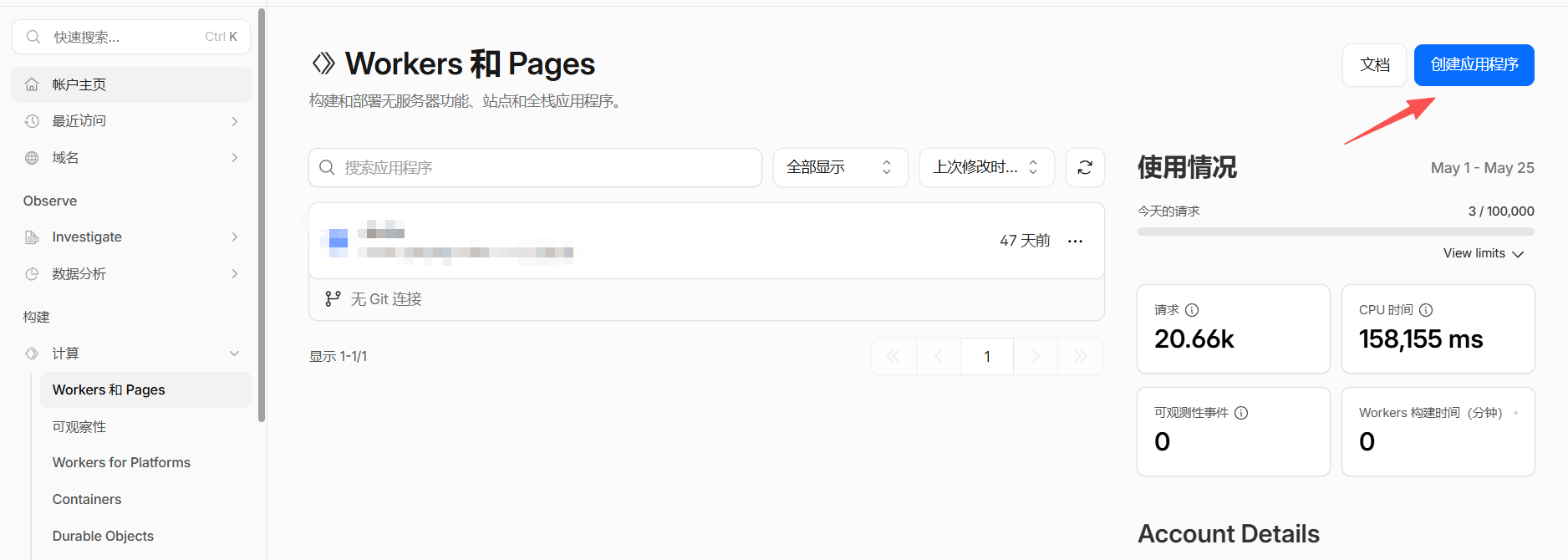The image size is (1568, 560).
Task: Click the info icon next to CPU 时间
Action: tap(1426, 310)
